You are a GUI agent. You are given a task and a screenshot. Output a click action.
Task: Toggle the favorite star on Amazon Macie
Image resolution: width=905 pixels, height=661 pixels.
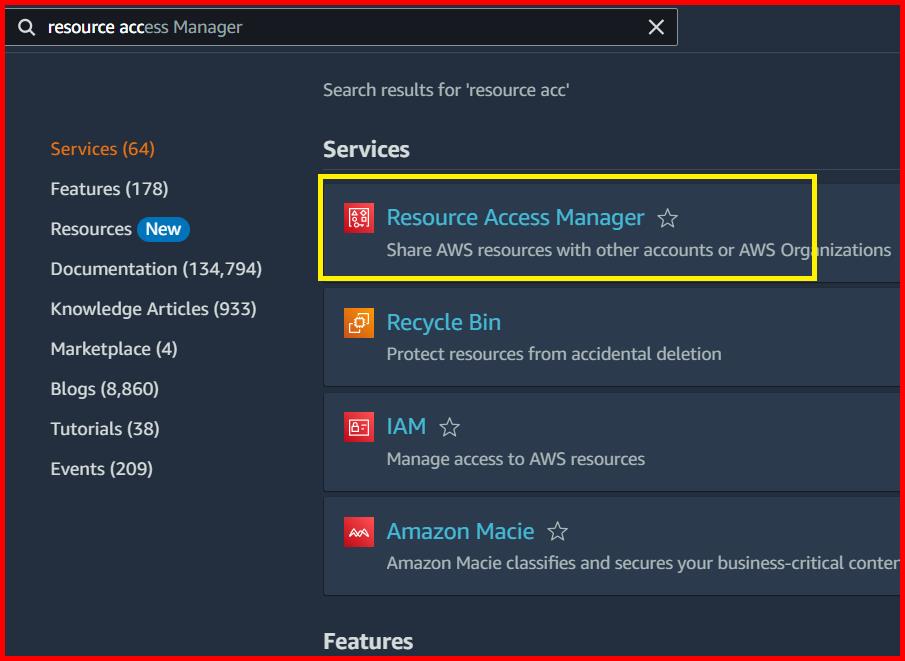pos(557,532)
